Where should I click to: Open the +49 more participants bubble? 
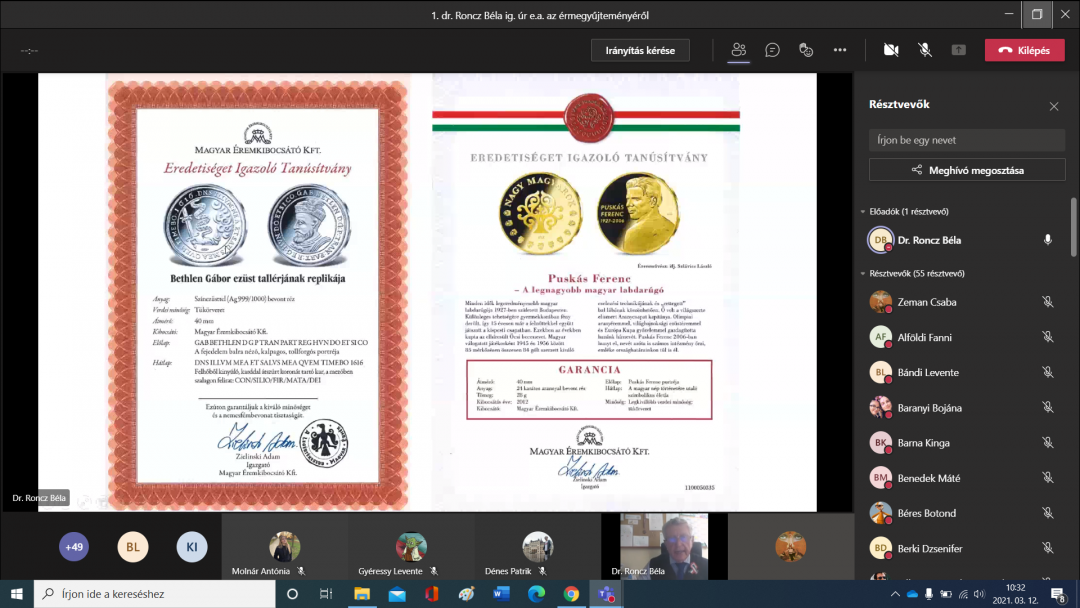pyautogui.click(x=74, y=547)
